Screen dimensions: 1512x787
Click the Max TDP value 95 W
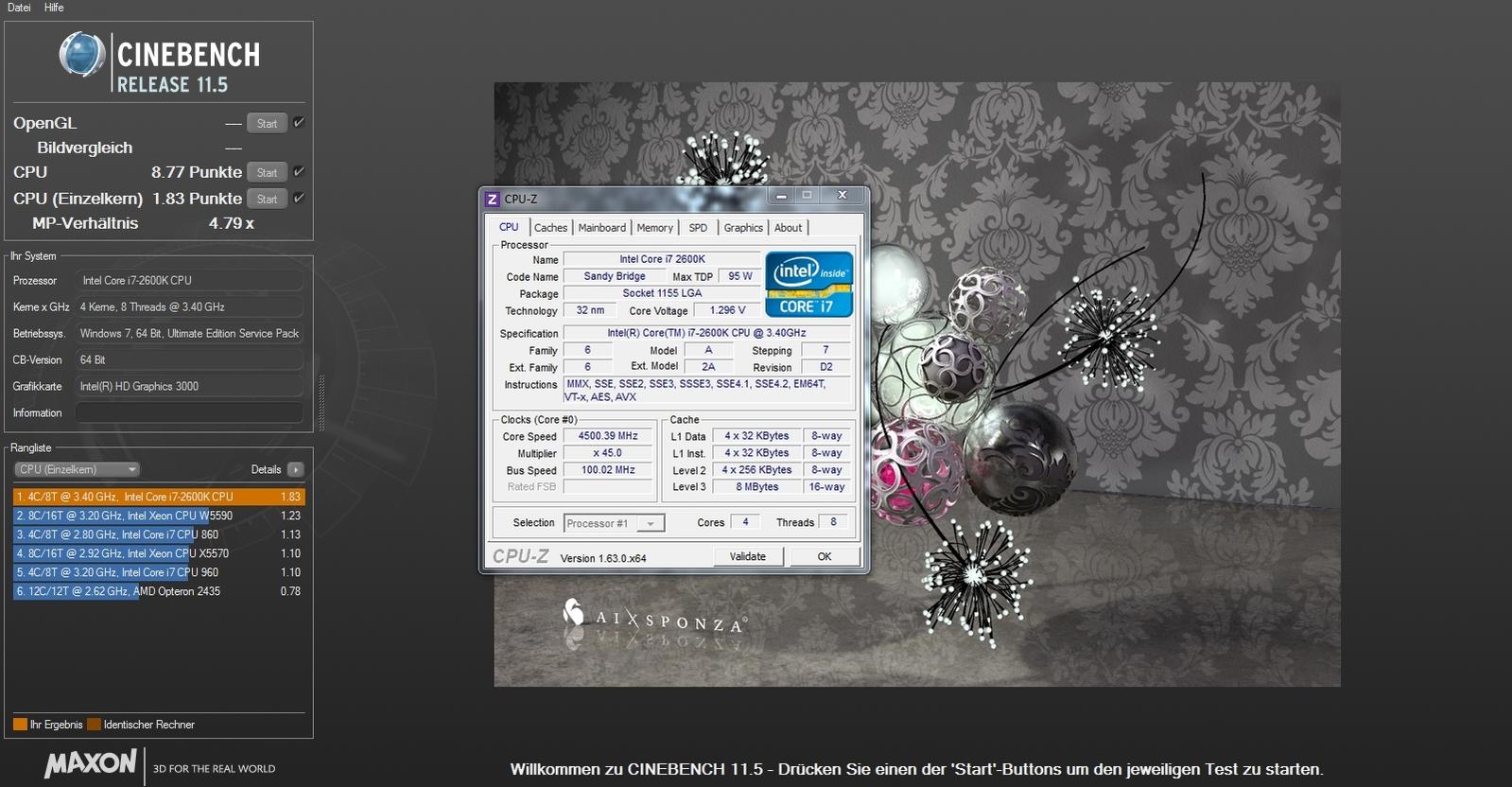[x=740, y=276]
